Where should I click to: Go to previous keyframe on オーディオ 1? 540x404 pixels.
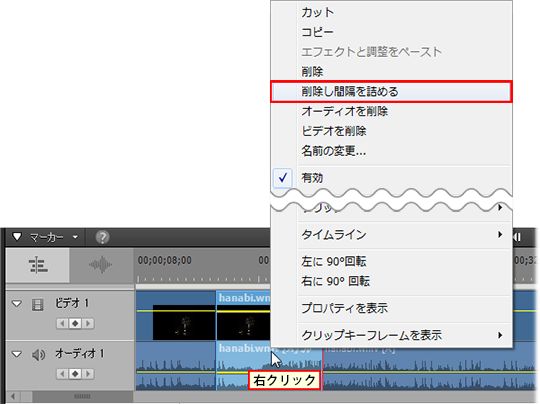pos(62,374)
